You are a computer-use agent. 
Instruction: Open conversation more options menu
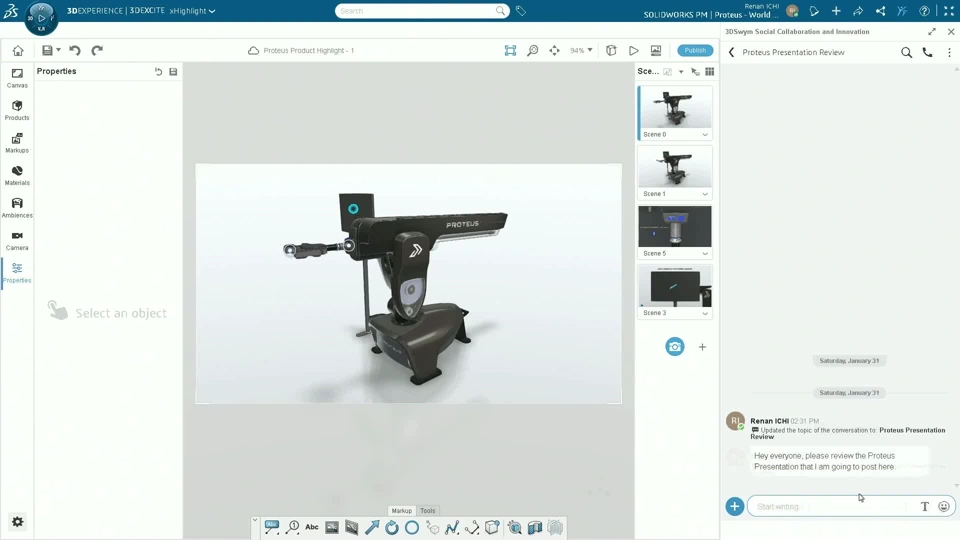tap(950, 52)
